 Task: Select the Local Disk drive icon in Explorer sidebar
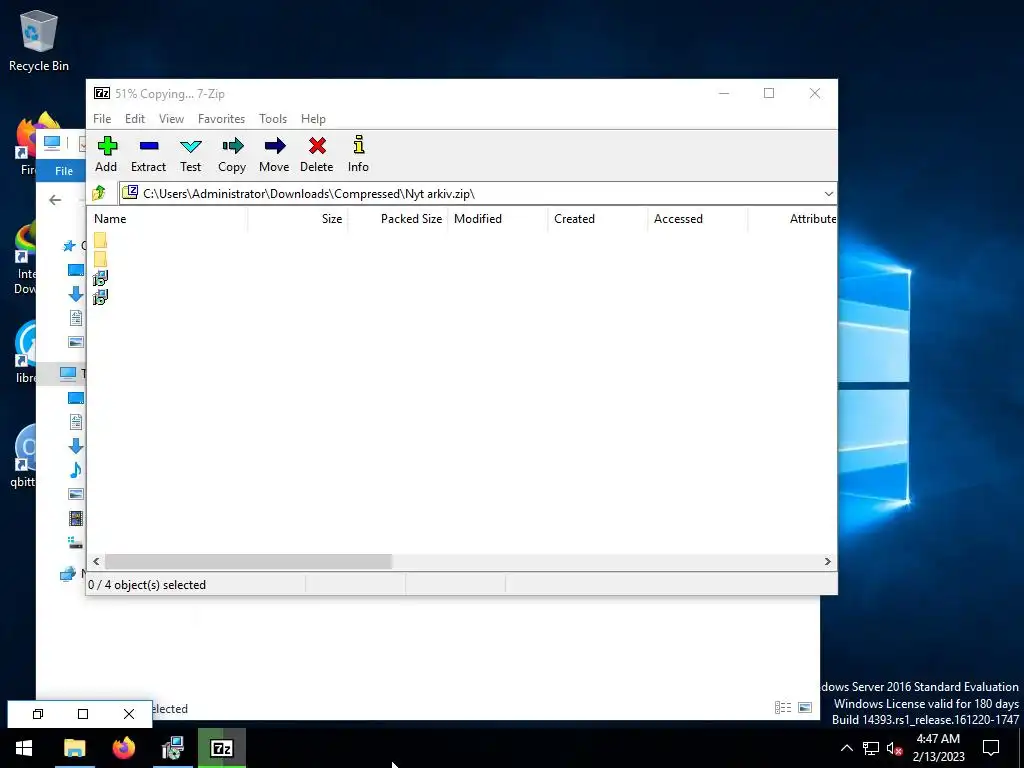click(x=76, y=542)
